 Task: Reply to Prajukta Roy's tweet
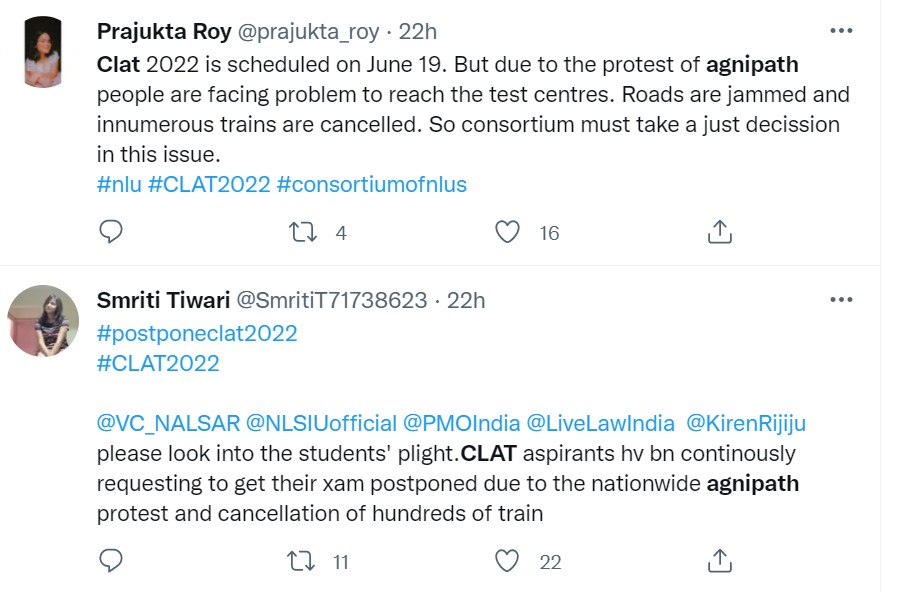click(111, 233)
